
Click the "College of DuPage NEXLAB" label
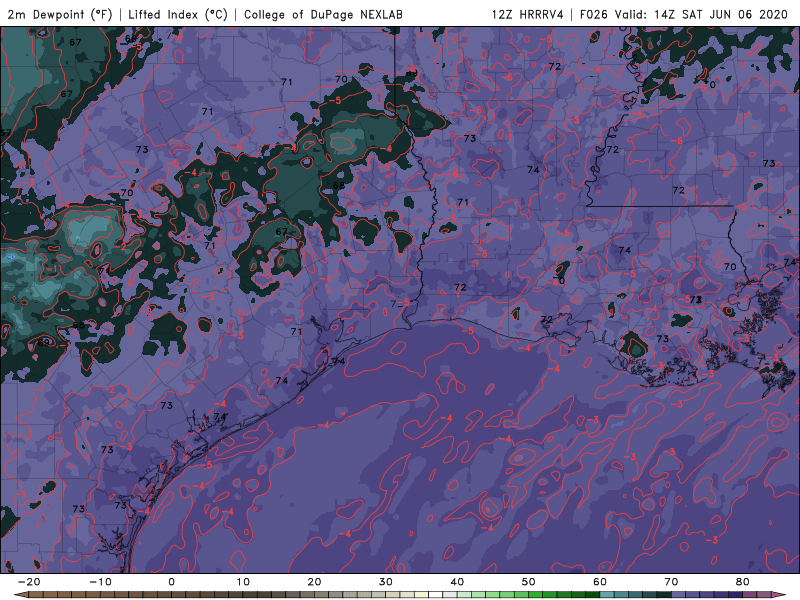323,14
